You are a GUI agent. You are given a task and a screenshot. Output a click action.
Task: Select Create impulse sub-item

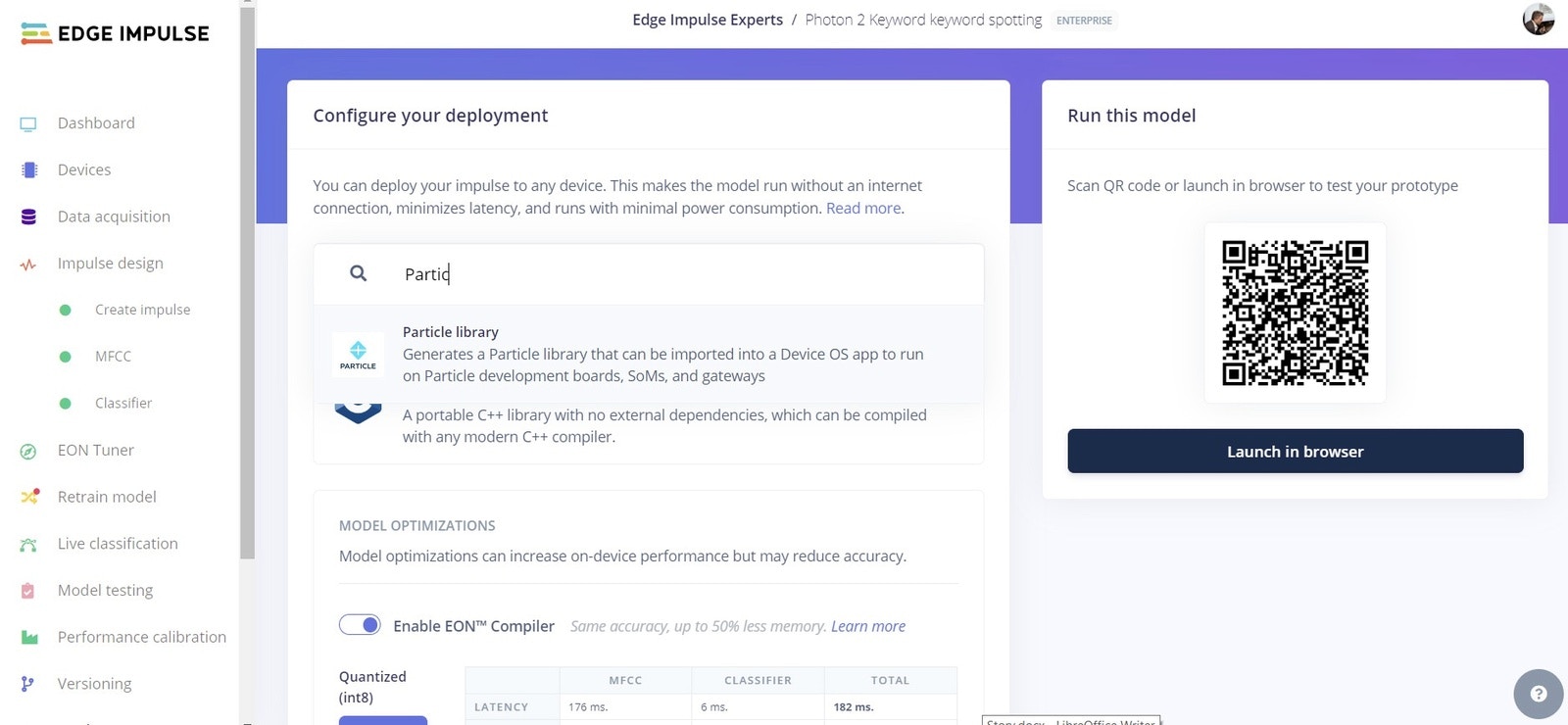[x=143, y=310]
